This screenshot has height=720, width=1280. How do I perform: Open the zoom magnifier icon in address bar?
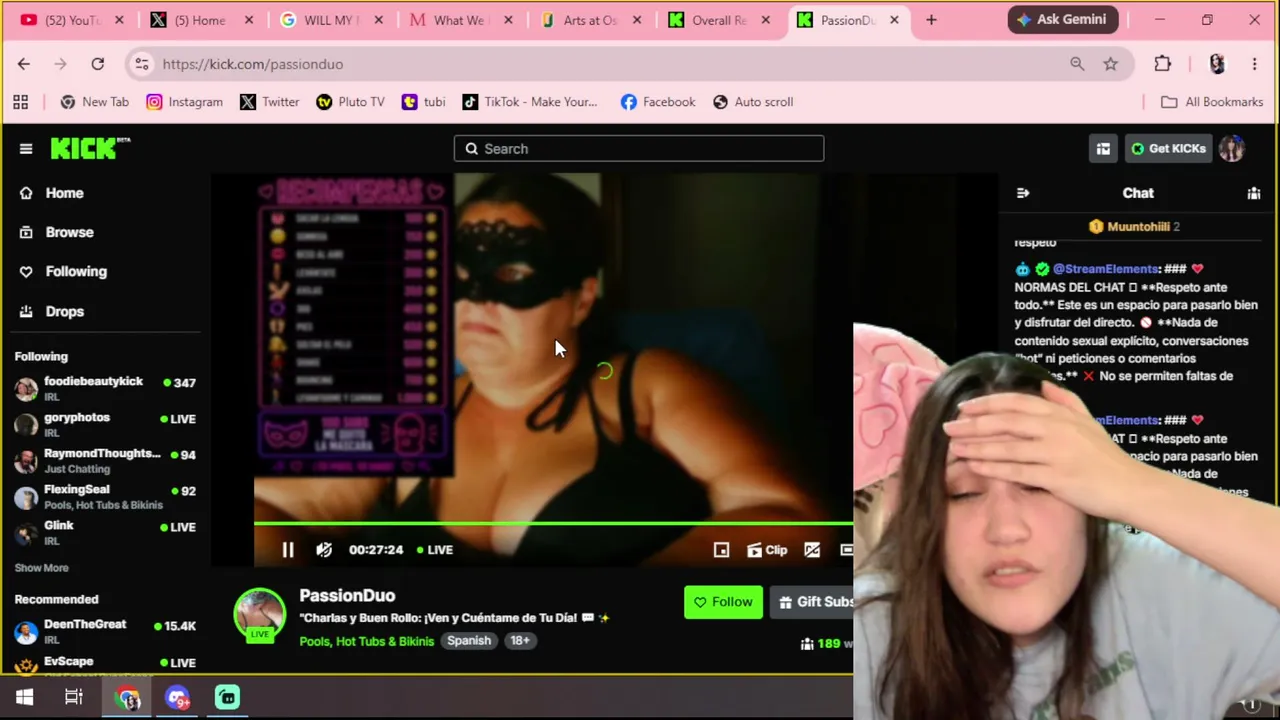tap(1077, 64)
